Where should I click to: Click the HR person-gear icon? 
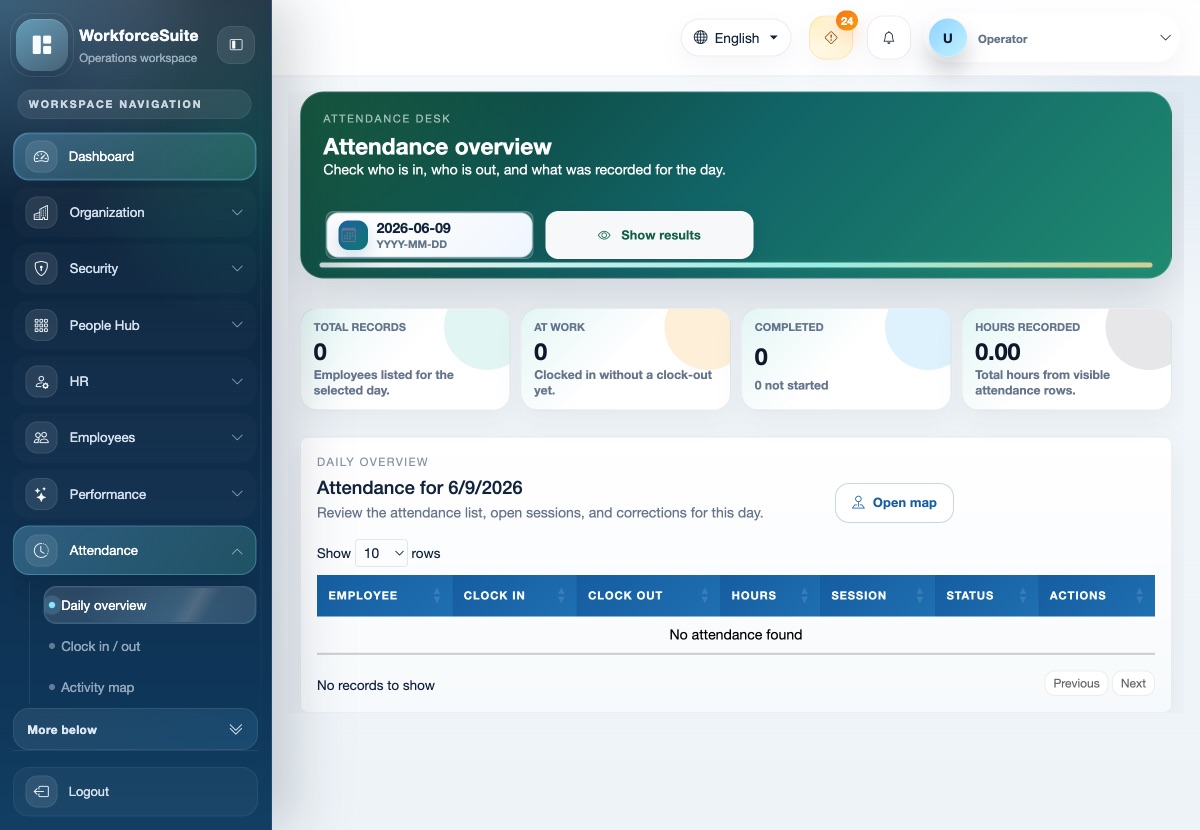coord(41,382)
